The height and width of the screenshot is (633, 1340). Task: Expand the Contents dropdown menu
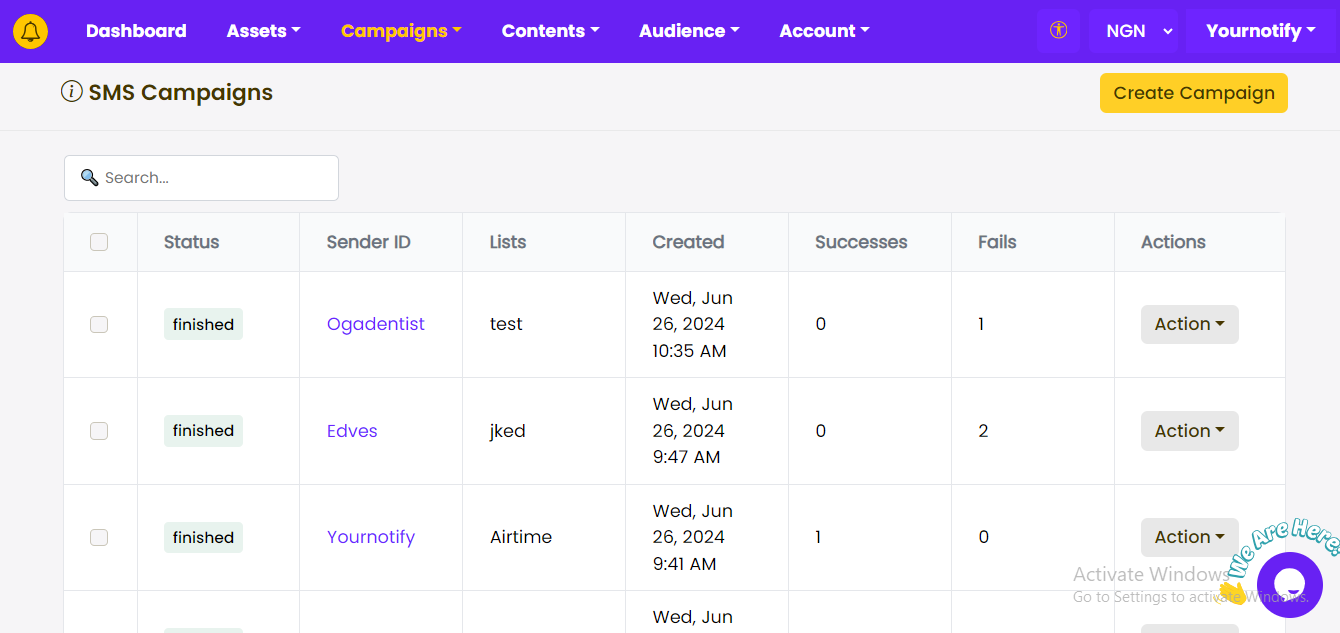tap(550, 31)
